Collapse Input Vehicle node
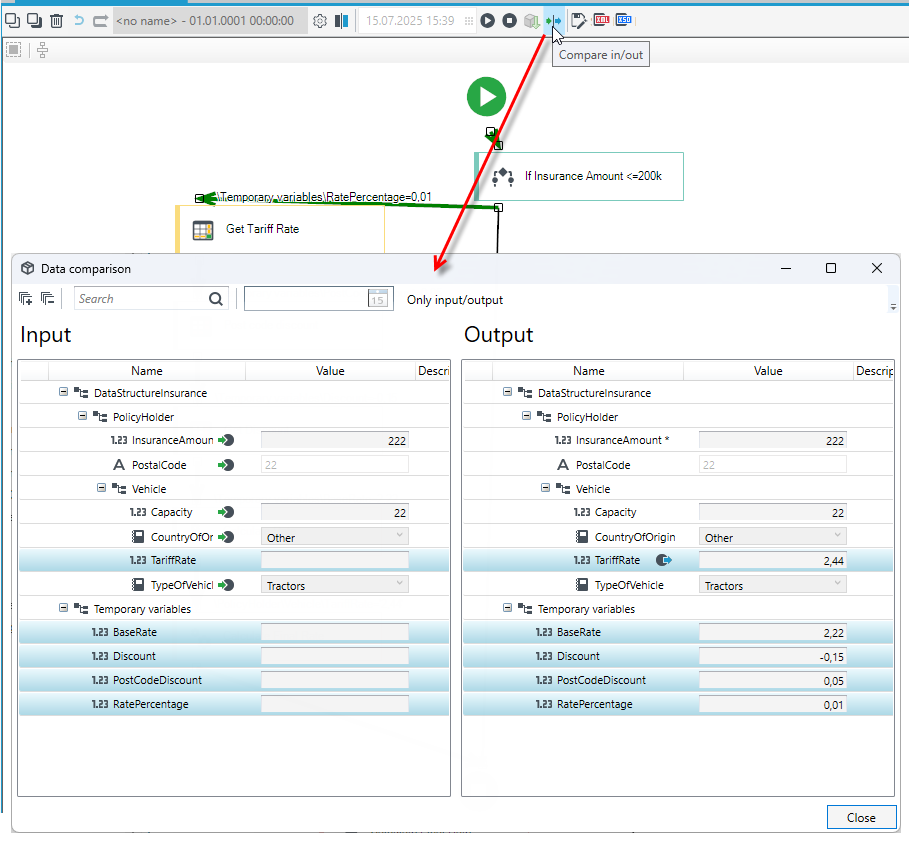 pos(101,488)
